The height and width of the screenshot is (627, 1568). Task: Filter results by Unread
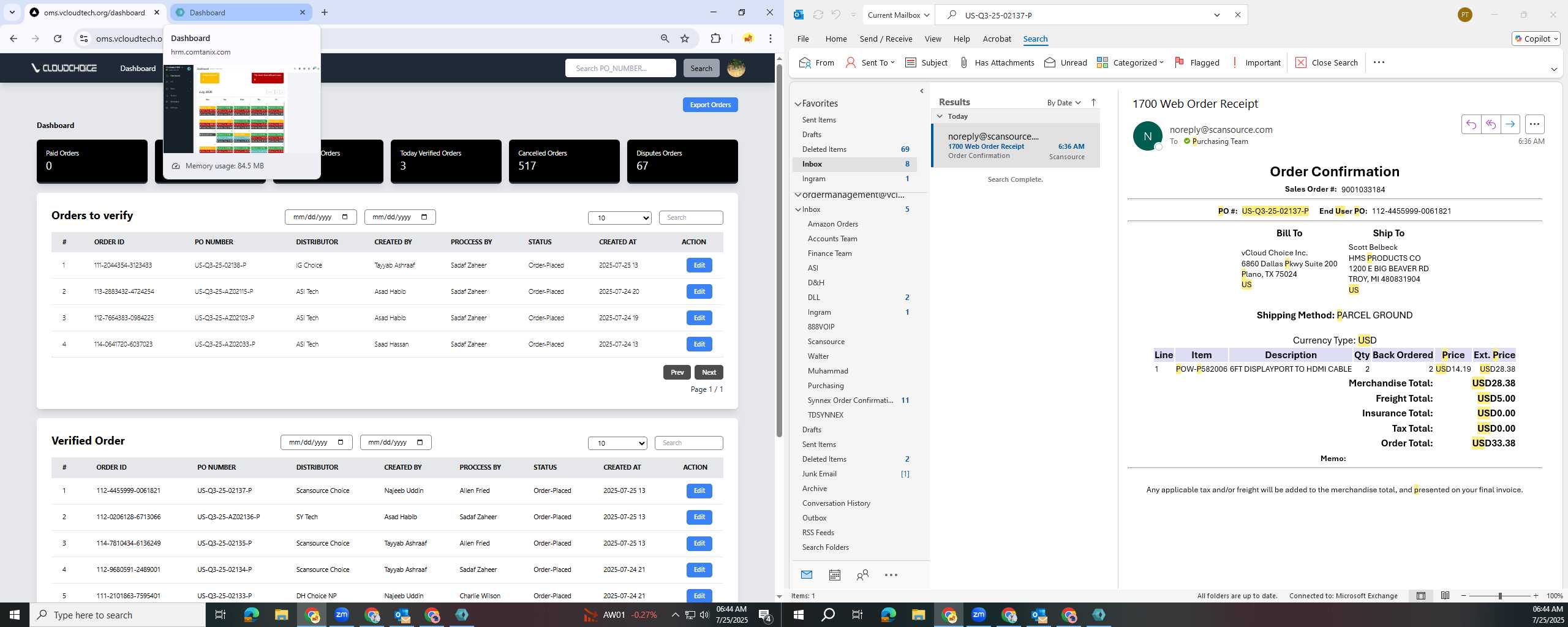tap(1066, 62)
